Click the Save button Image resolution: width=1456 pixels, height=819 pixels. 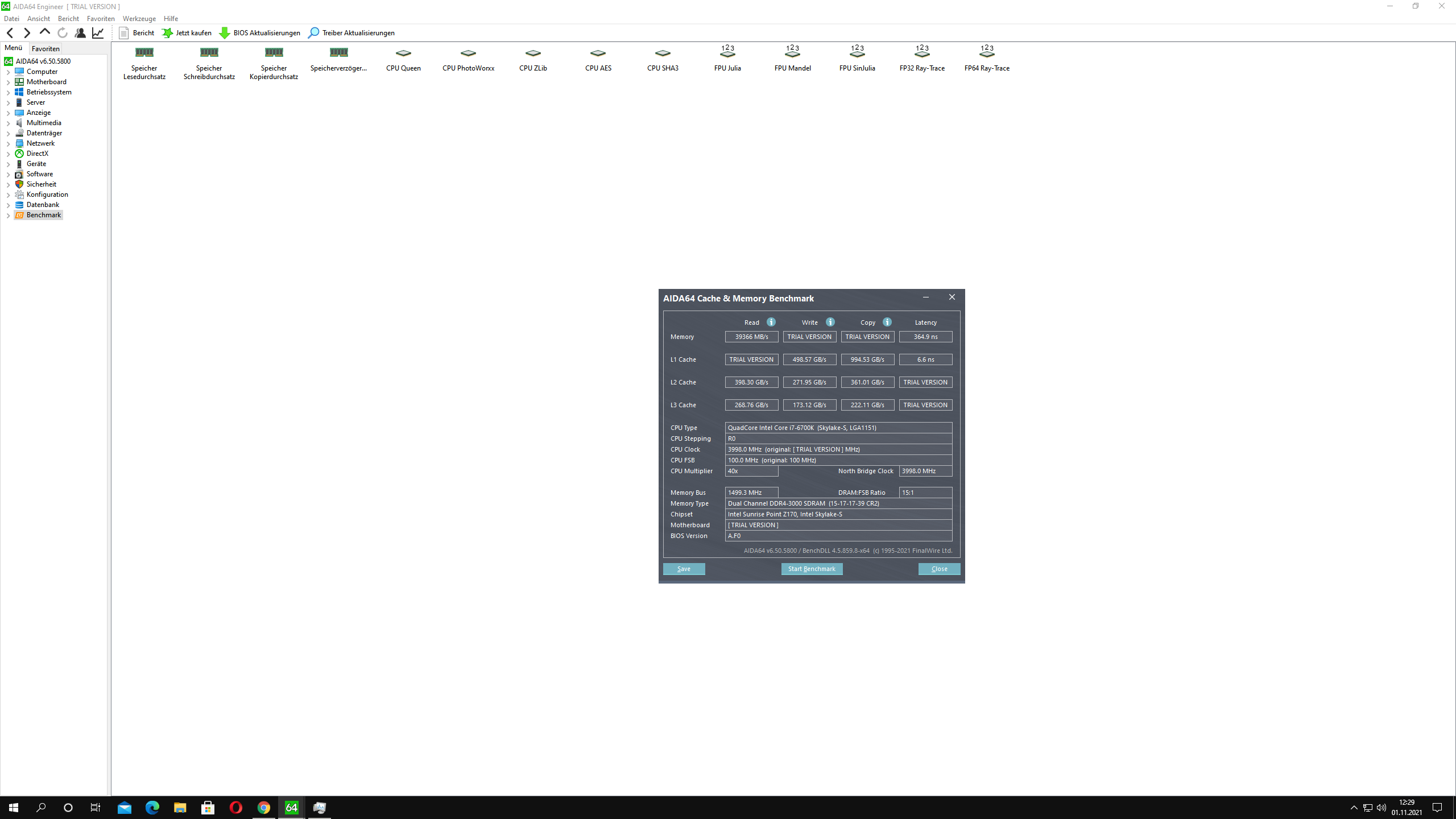(684, 569)
